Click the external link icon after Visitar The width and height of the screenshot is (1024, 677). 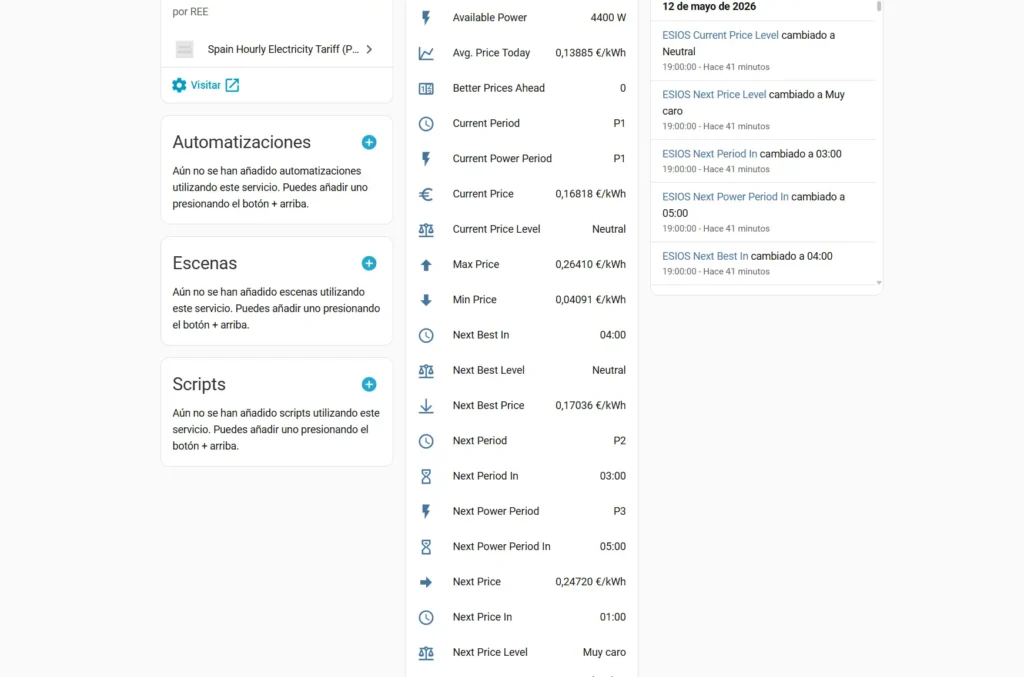tap(232, 85)
